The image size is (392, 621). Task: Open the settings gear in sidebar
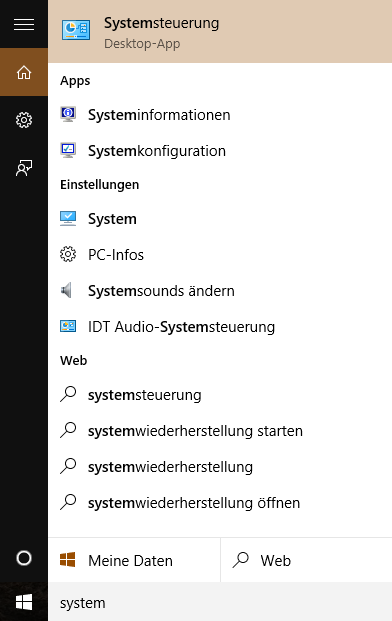24,120
